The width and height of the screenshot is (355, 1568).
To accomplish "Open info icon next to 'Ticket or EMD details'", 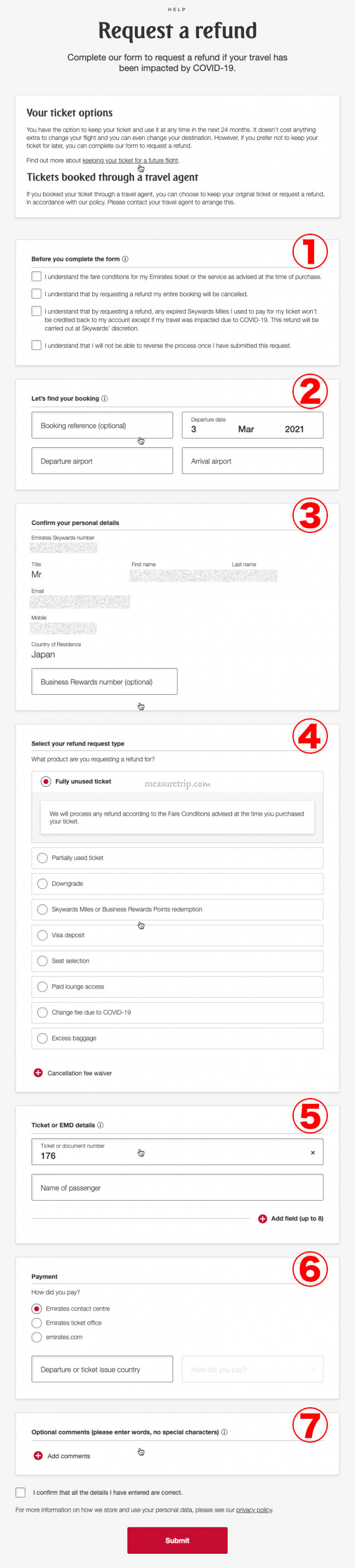I will pos(100,1125).
